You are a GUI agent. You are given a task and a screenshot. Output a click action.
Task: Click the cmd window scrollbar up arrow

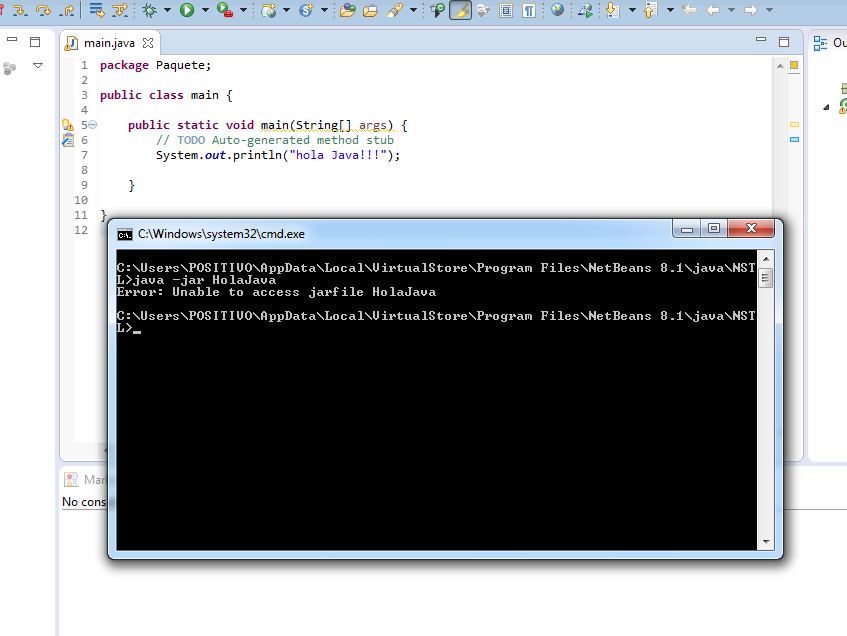(x=766, y=259)
